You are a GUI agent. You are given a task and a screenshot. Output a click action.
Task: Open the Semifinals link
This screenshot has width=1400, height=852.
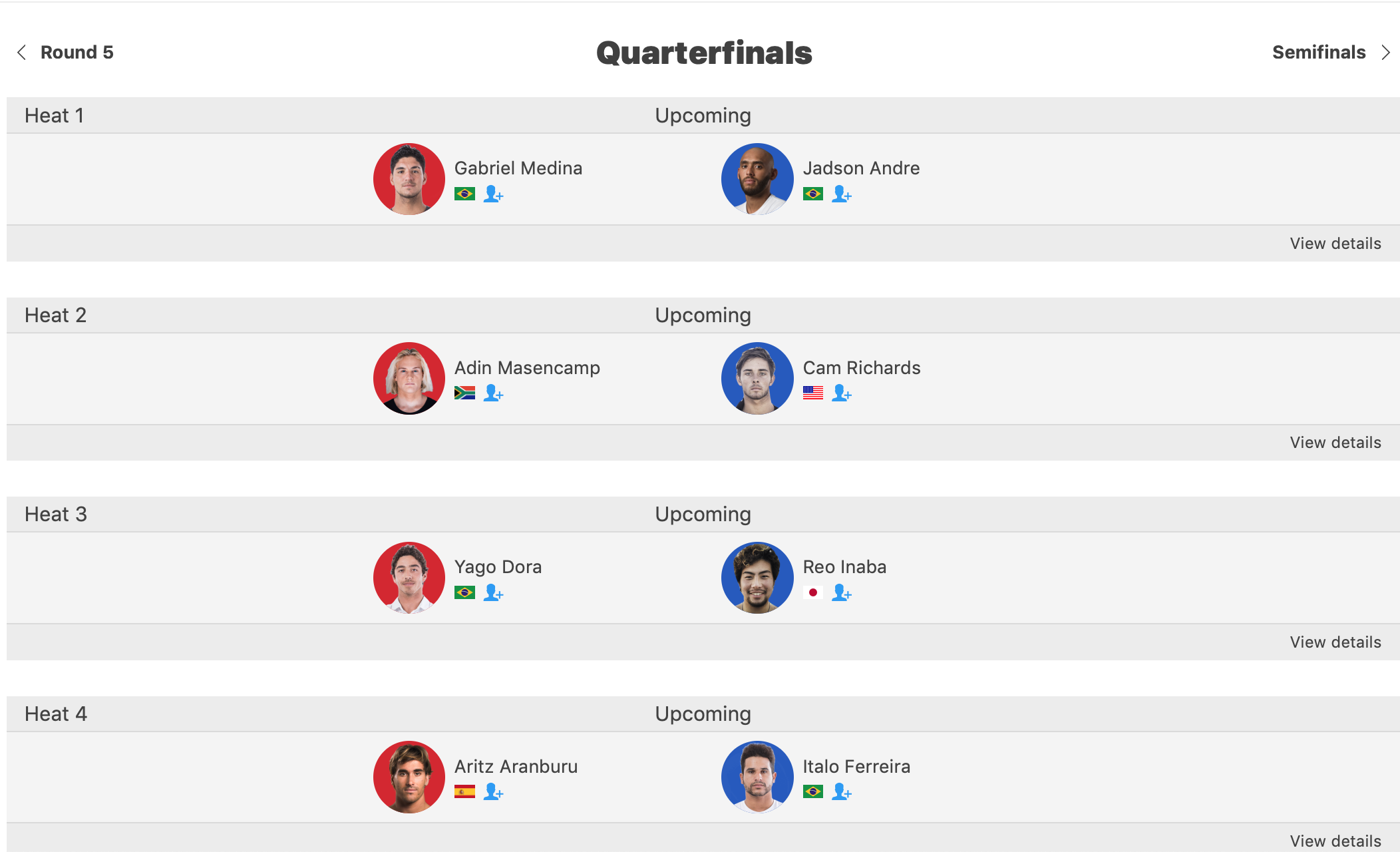[1319, 53]
